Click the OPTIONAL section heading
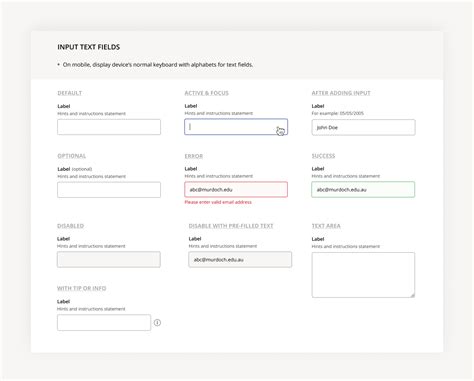The width and height of the screenshot is (474, 381). [x=72, y=156]
